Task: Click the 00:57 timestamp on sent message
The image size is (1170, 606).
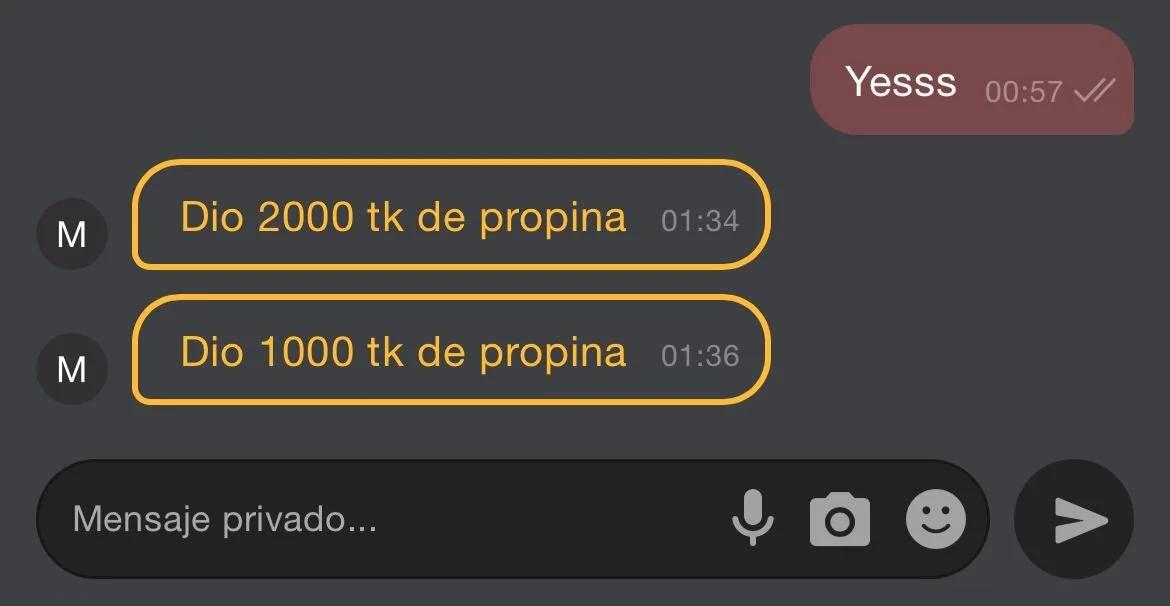Action: pyautogui.click(x=1024, y=92)
